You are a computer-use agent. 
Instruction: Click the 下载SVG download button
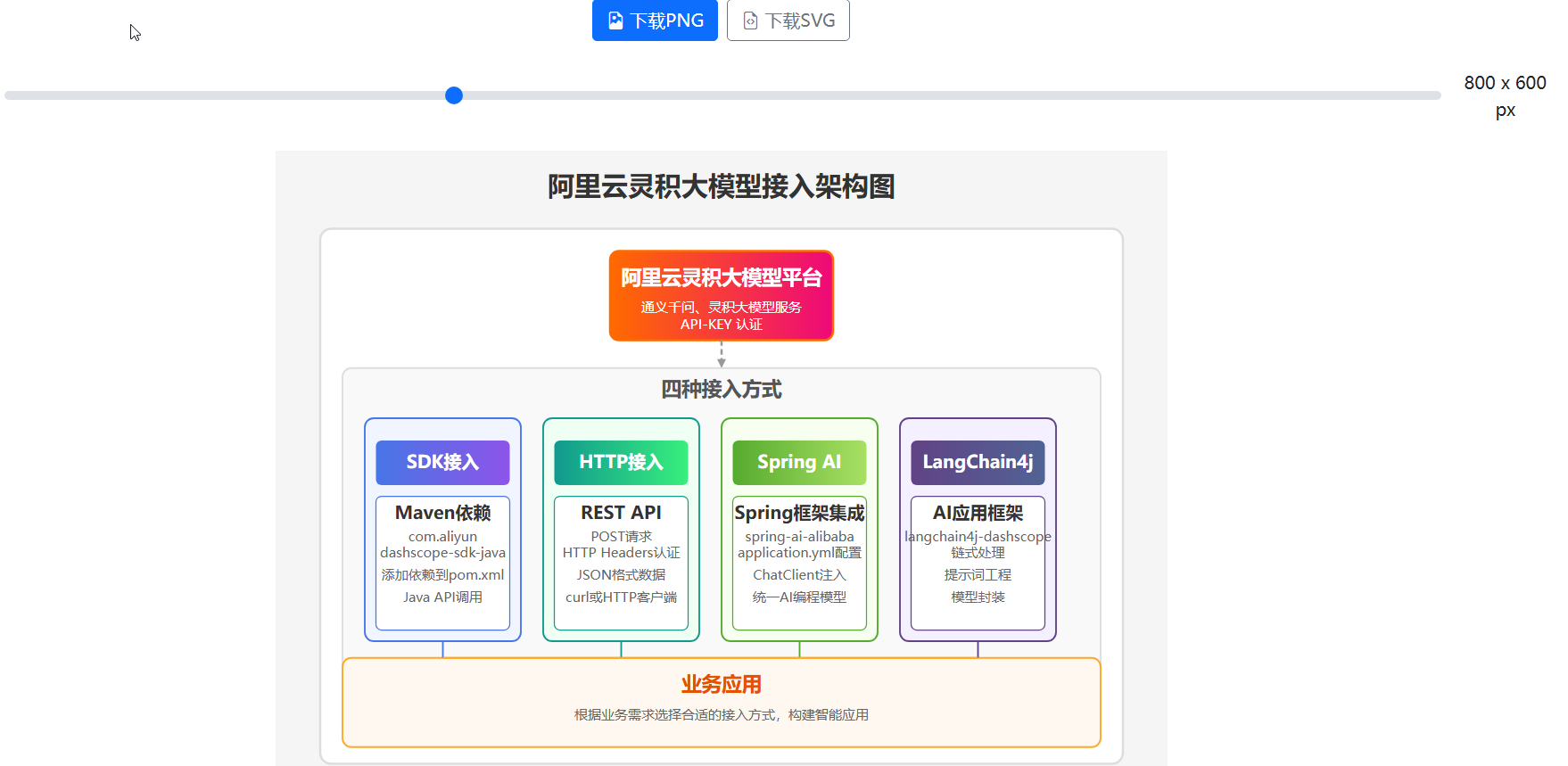point(788,21)
